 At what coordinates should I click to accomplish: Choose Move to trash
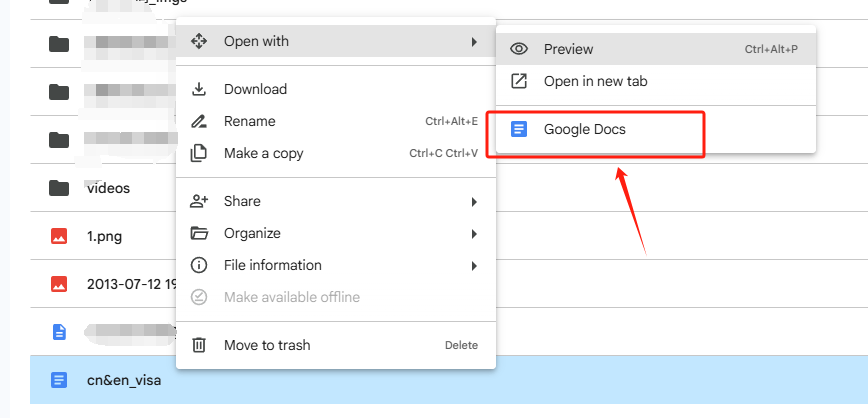point(335,345)
